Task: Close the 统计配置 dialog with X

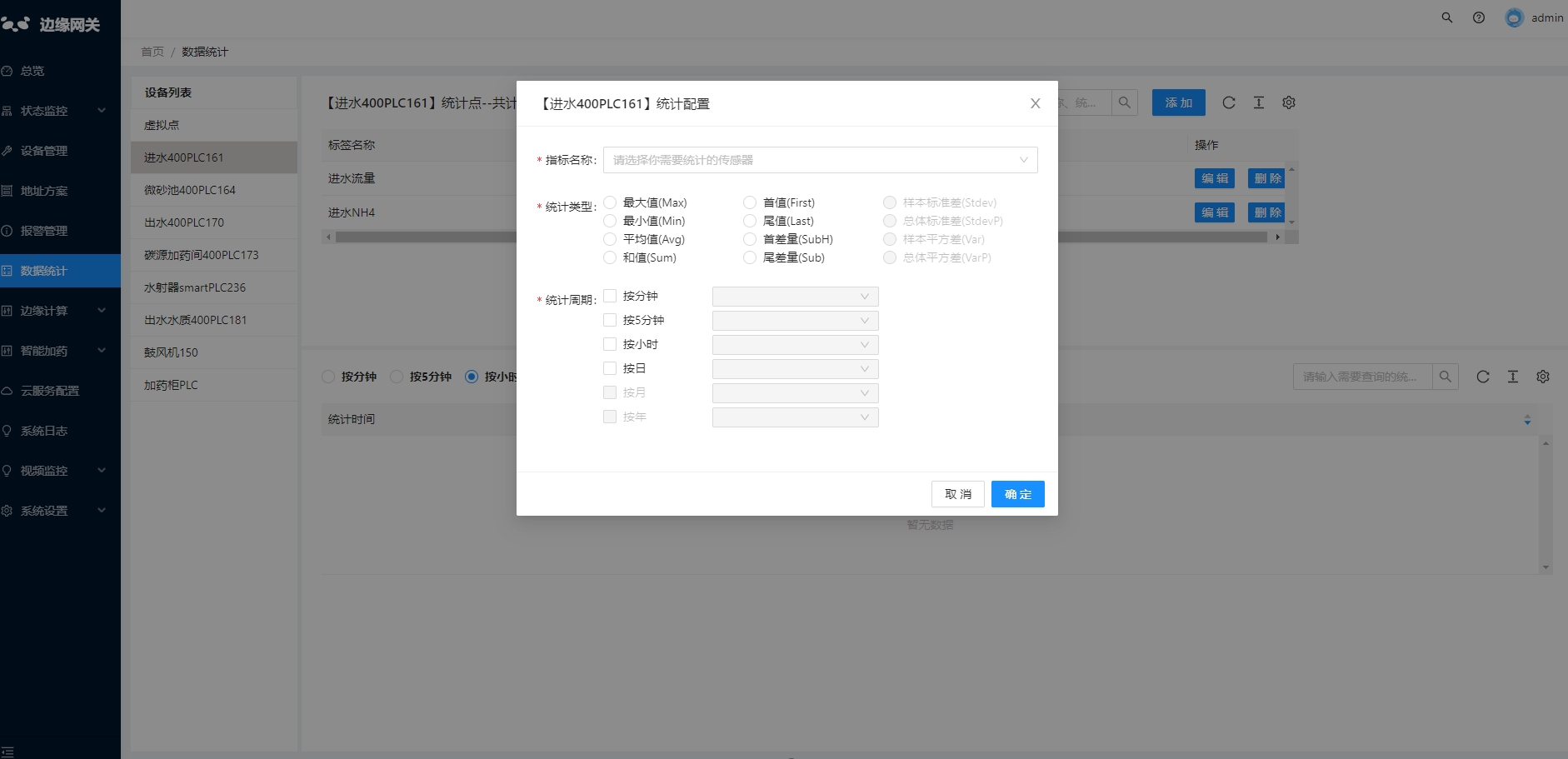Action: [1035, 103]
